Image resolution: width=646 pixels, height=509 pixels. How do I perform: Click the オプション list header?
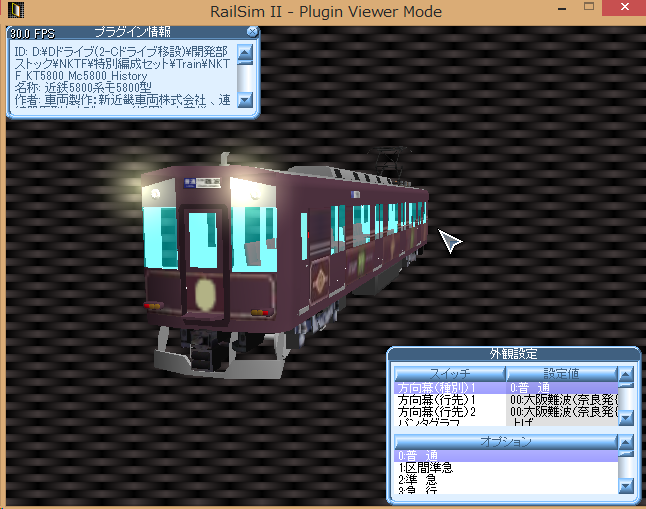click(506, 442)
